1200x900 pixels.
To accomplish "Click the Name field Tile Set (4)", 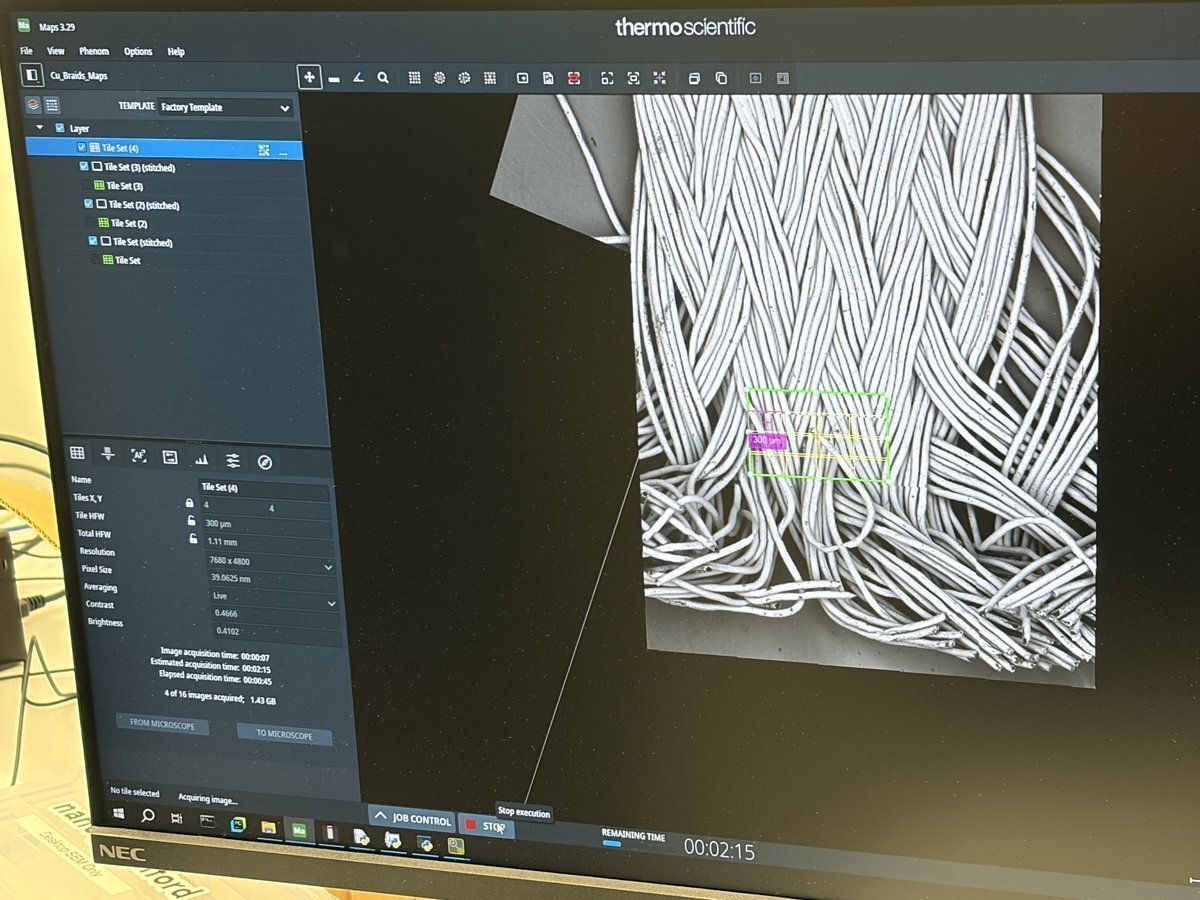I will coord(263,488).
